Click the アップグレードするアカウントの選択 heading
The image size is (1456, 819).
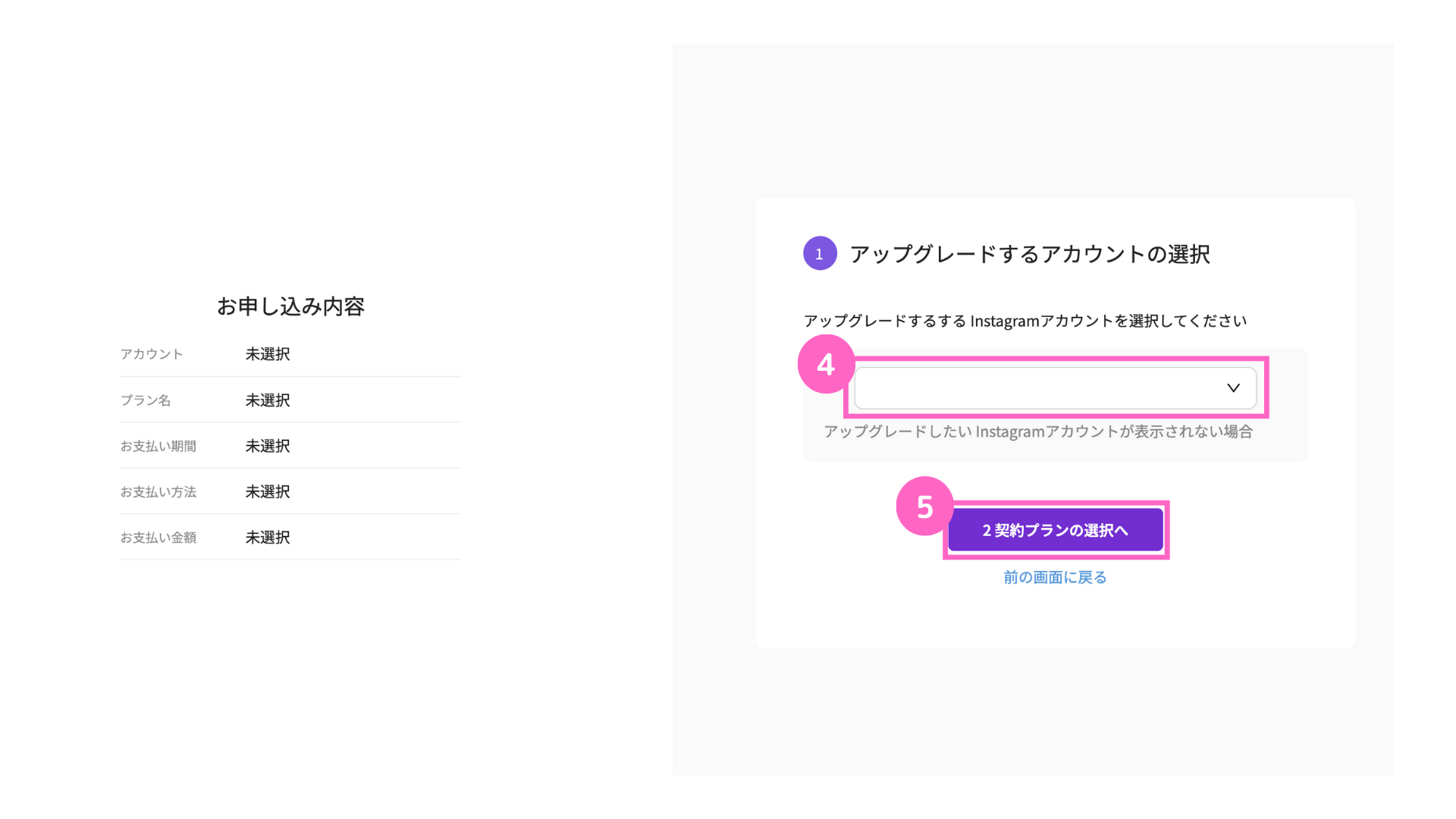tap(1029, 254)
